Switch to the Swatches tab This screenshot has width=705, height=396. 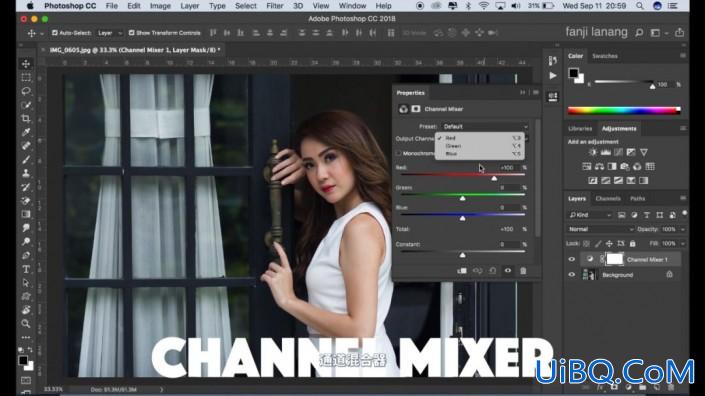pyautogui.click(x=605, y=56)
